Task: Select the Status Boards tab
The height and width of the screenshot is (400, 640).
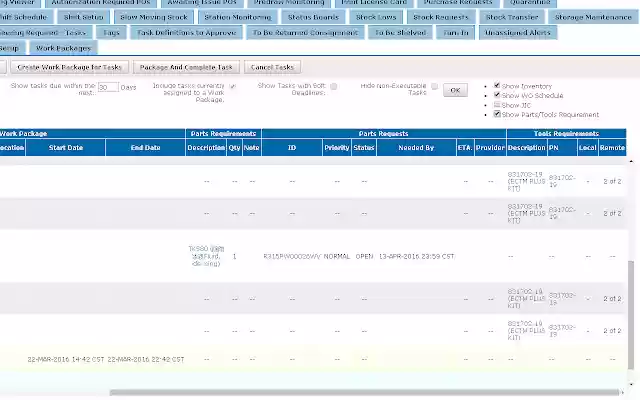Action: 313,17
